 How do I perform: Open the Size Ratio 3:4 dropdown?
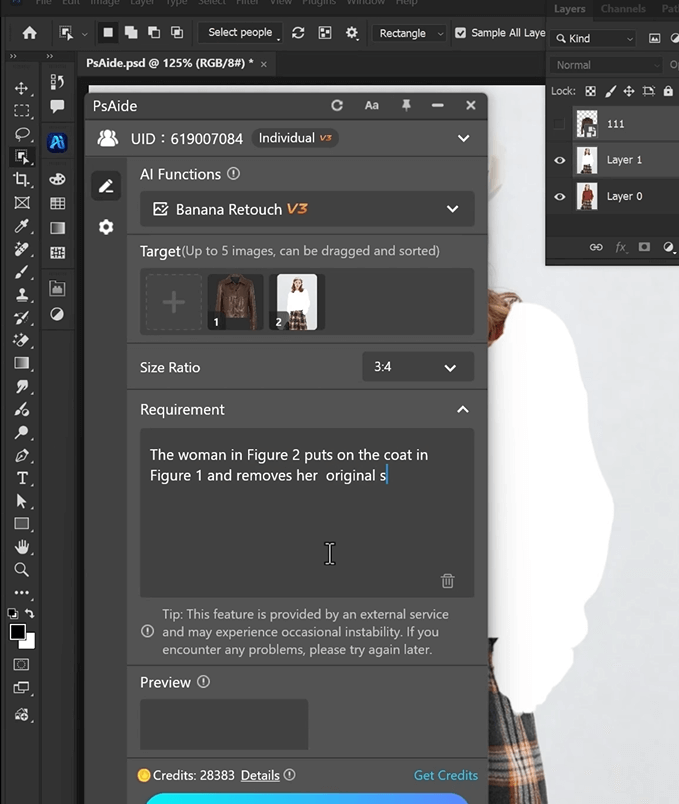click(417, 367)
